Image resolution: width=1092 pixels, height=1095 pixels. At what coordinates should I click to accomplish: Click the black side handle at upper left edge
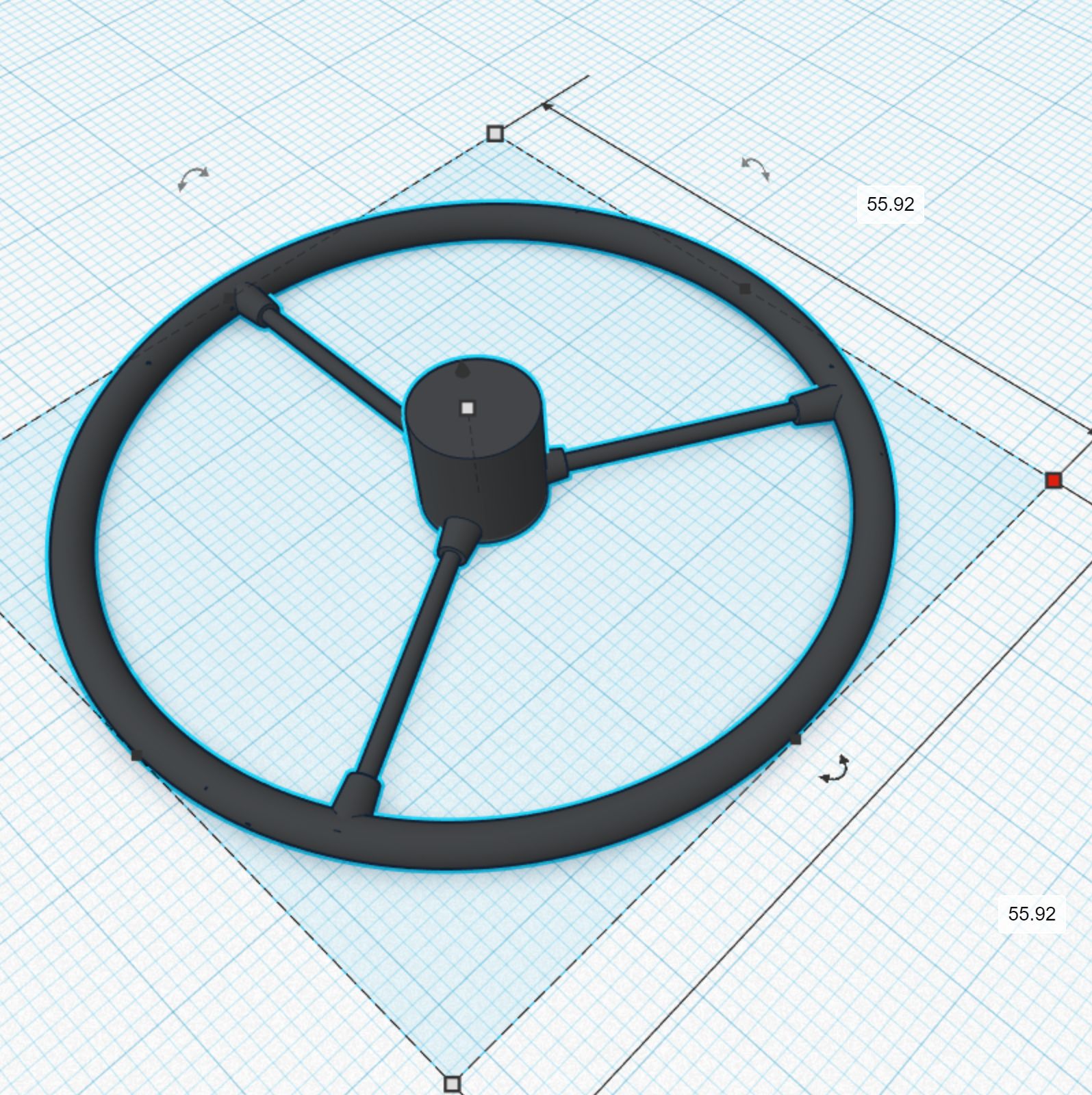point(229,298)
